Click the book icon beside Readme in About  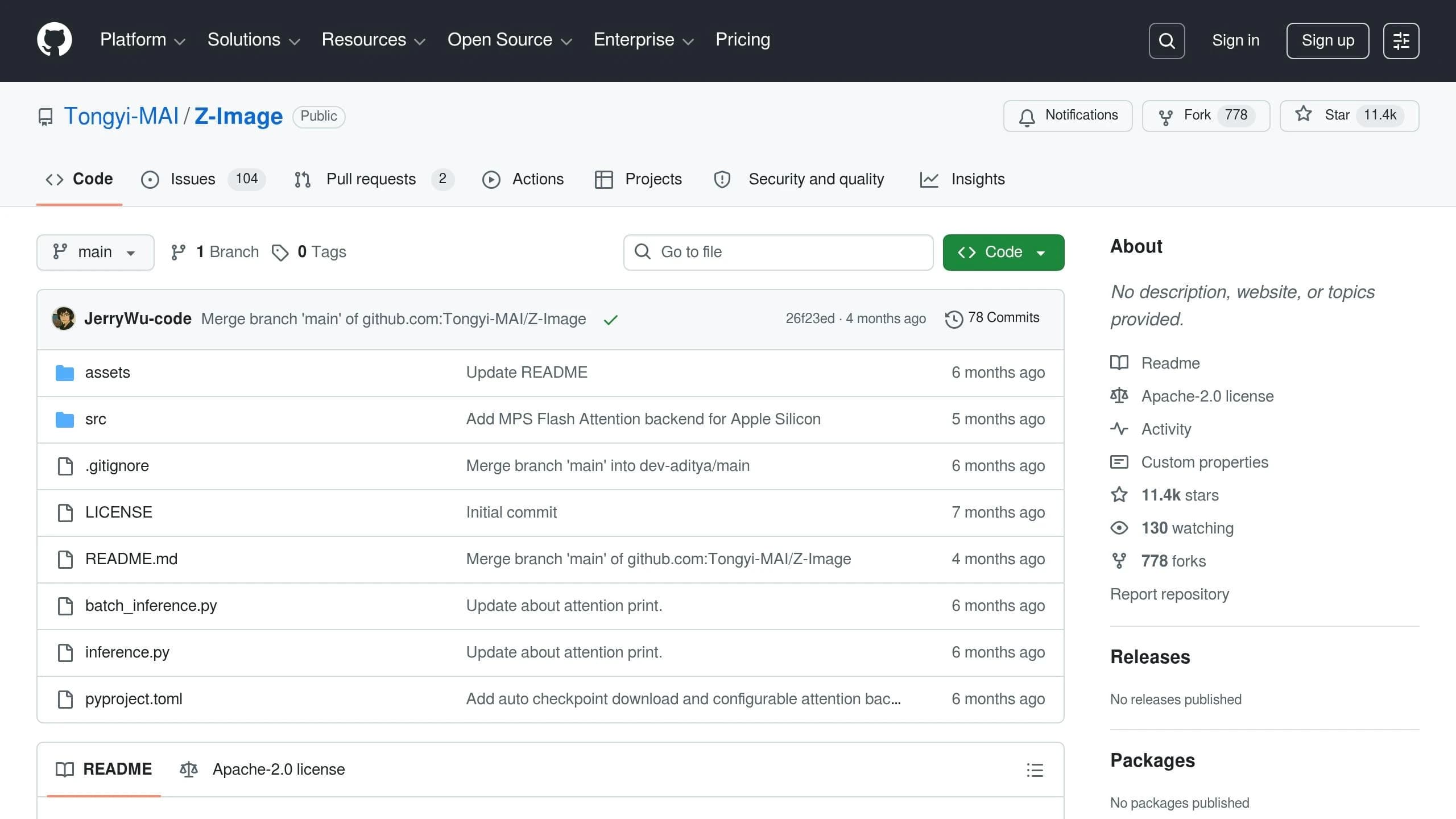[1119, 363]
